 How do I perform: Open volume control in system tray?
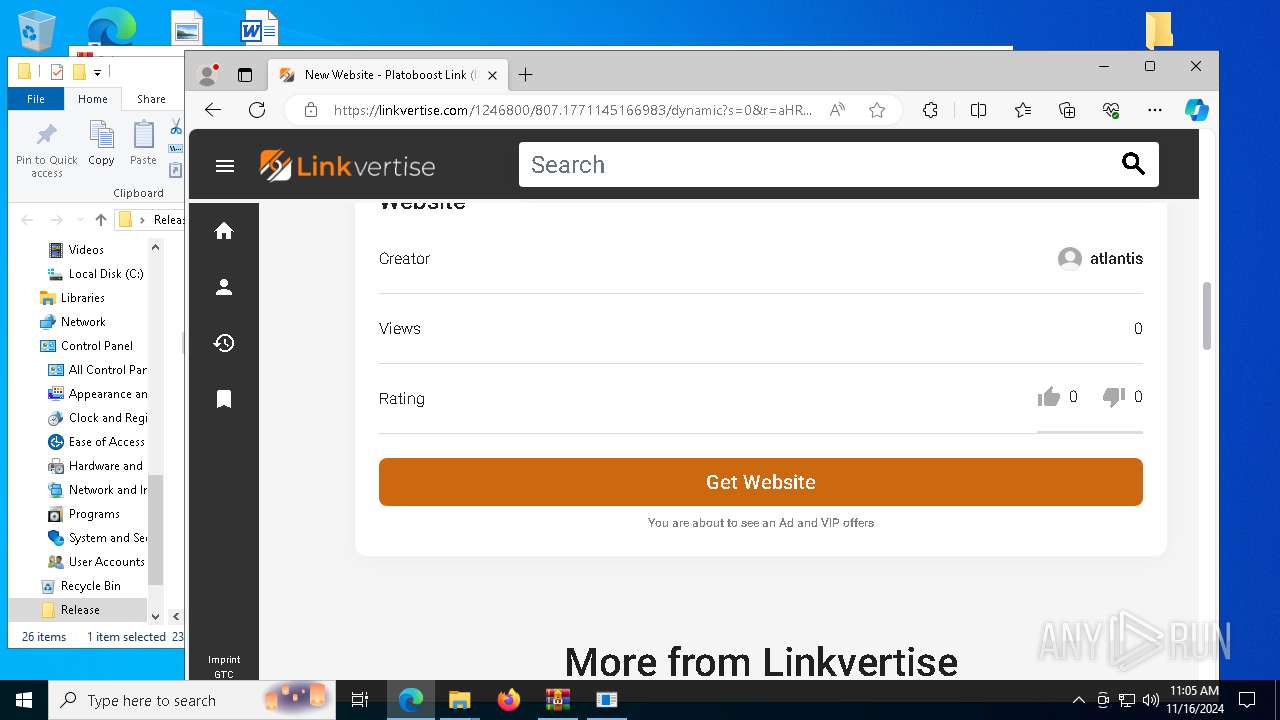[1150, 700]
